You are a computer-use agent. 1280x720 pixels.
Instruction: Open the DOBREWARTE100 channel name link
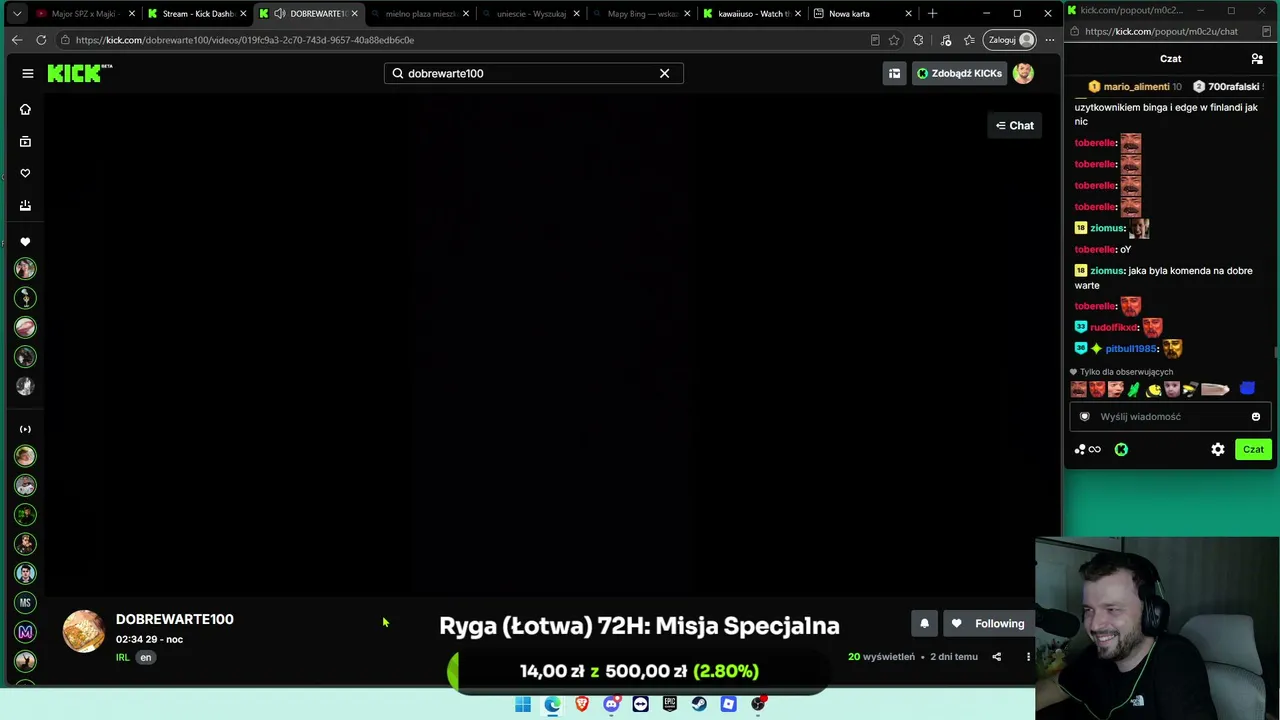pyautogui.click(x=175, y=619)
